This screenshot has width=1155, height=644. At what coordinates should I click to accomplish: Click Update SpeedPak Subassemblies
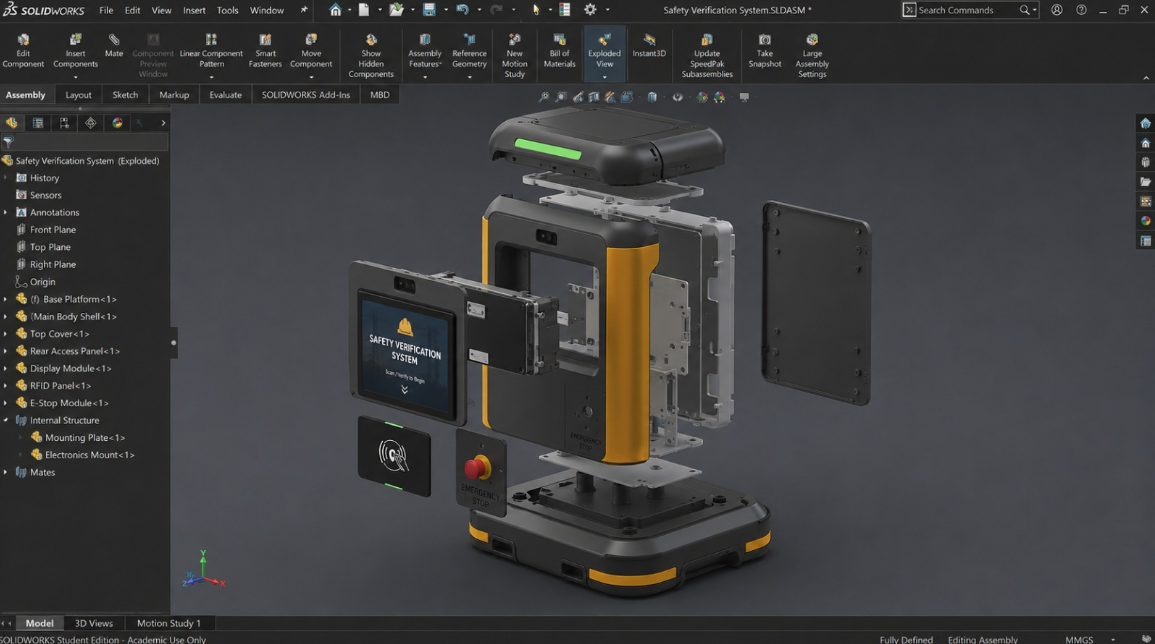(x=706, y=55)
